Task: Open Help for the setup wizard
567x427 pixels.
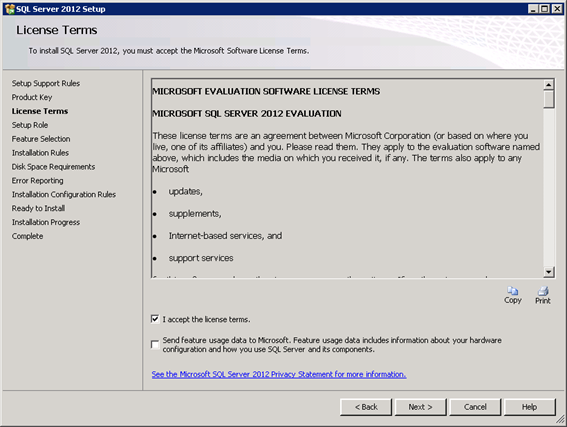Action: [529, 407]
